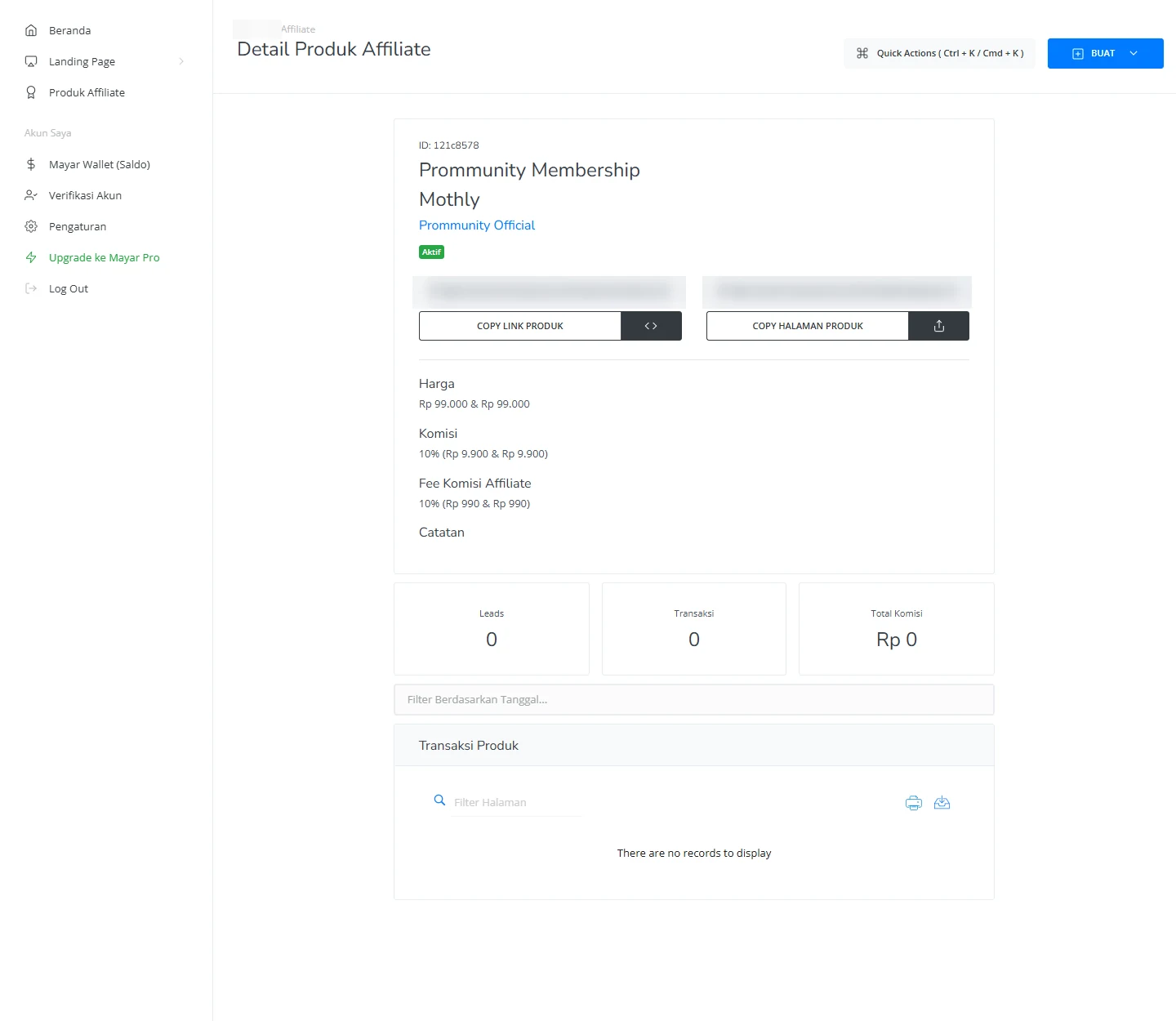Click Log Out in the sidebar

tap(69, 288)
